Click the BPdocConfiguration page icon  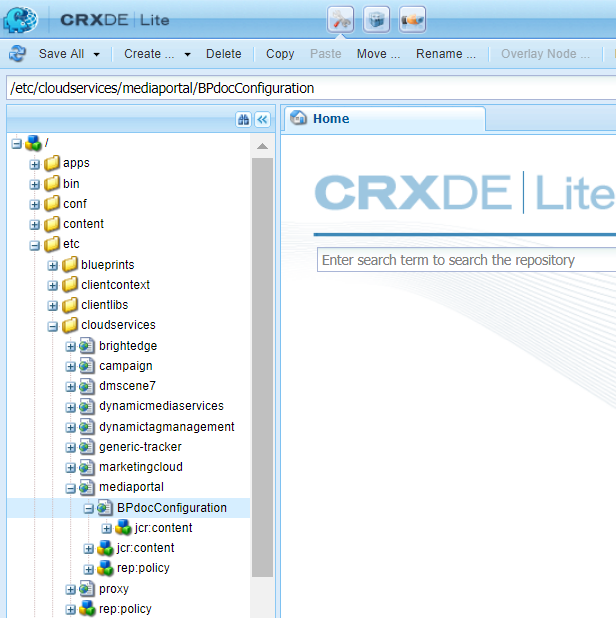[x=105, y=508]
